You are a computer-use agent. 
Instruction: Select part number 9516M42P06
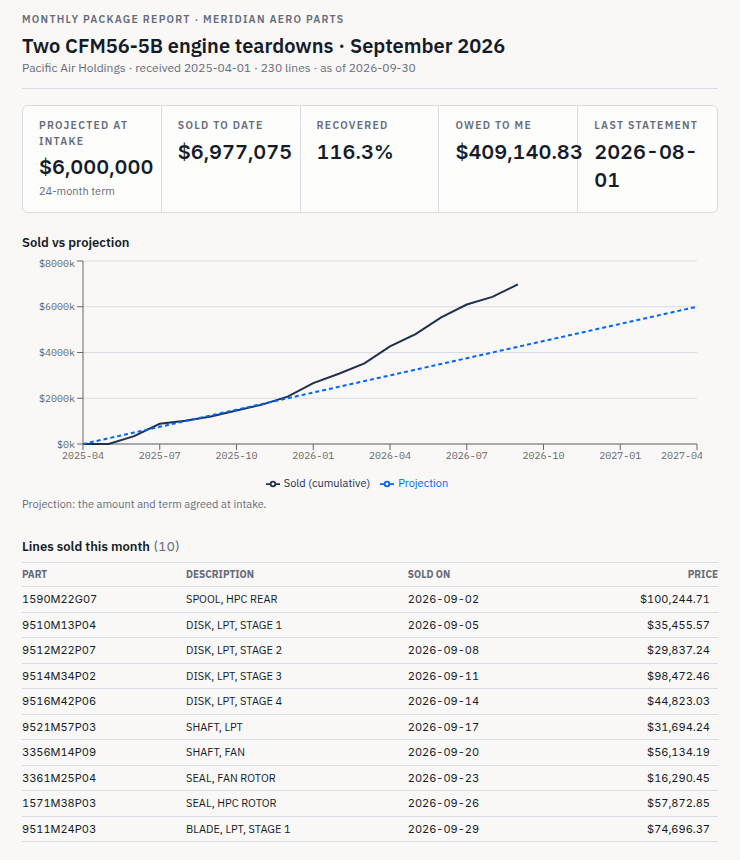59,701
